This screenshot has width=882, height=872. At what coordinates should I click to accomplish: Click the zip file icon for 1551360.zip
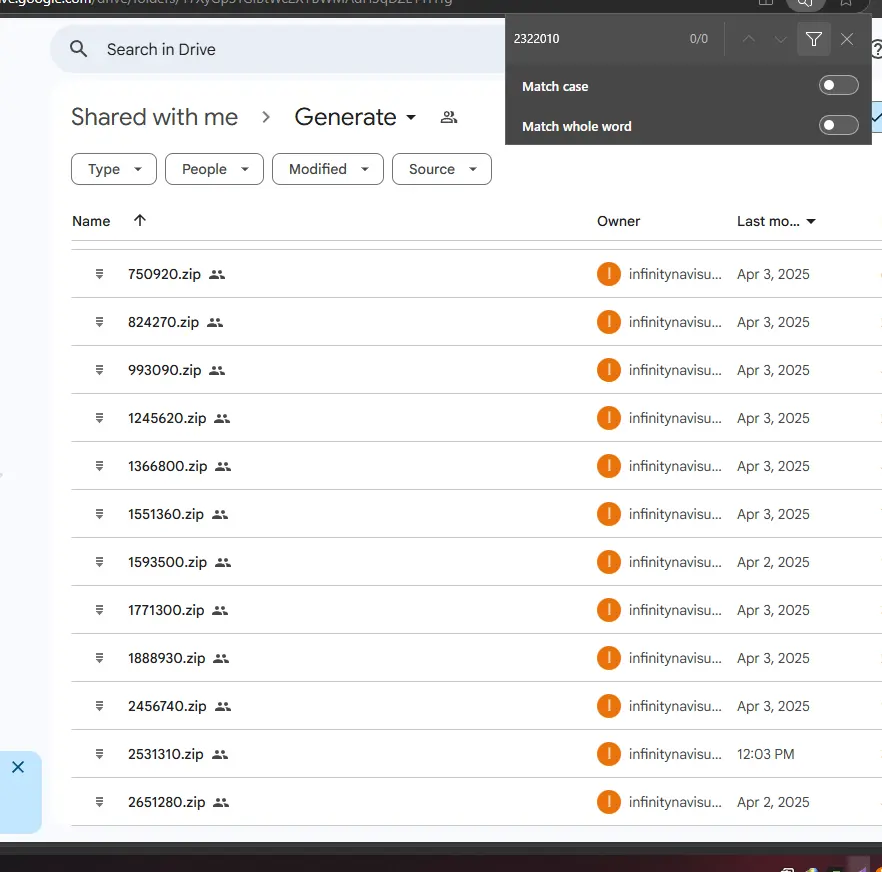tap(100, 514)
